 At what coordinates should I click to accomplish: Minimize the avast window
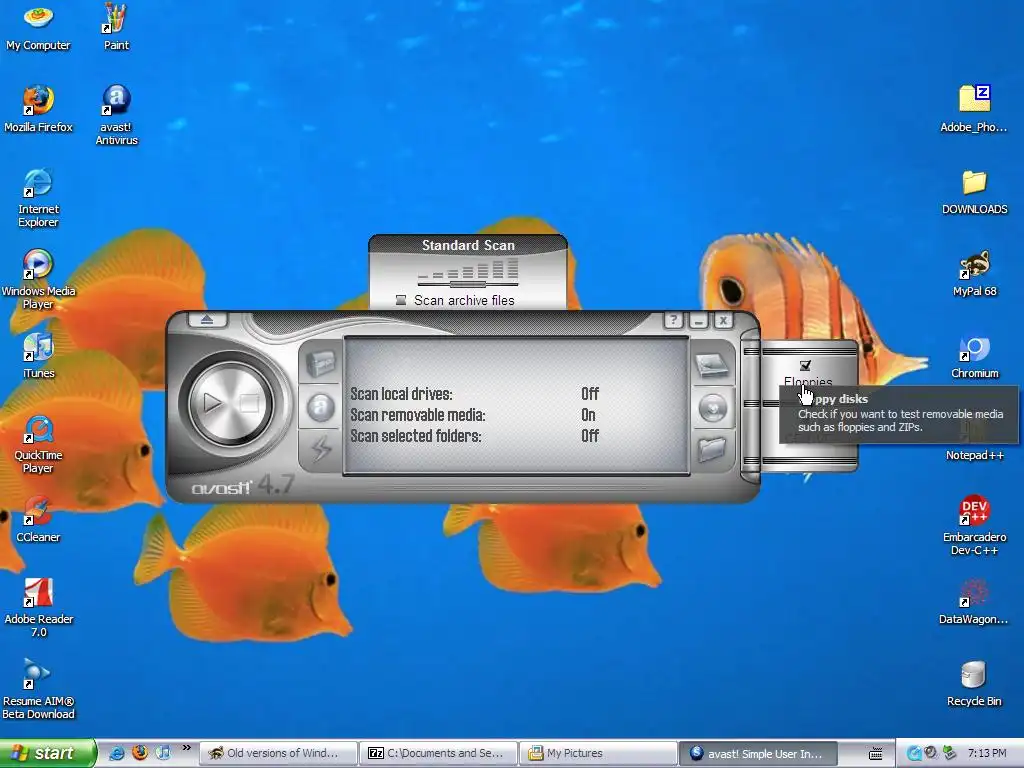point(698,320)
